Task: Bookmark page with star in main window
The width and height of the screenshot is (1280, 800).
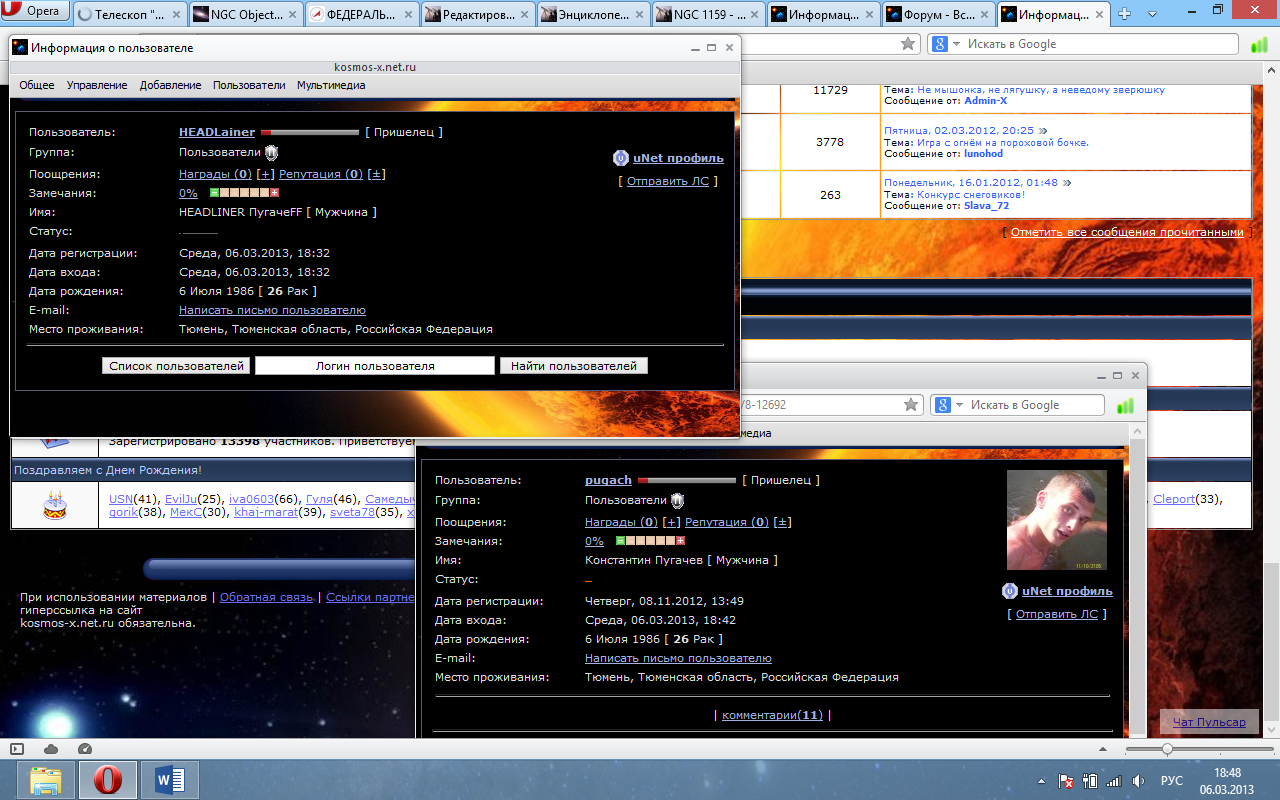Action: 908,44
